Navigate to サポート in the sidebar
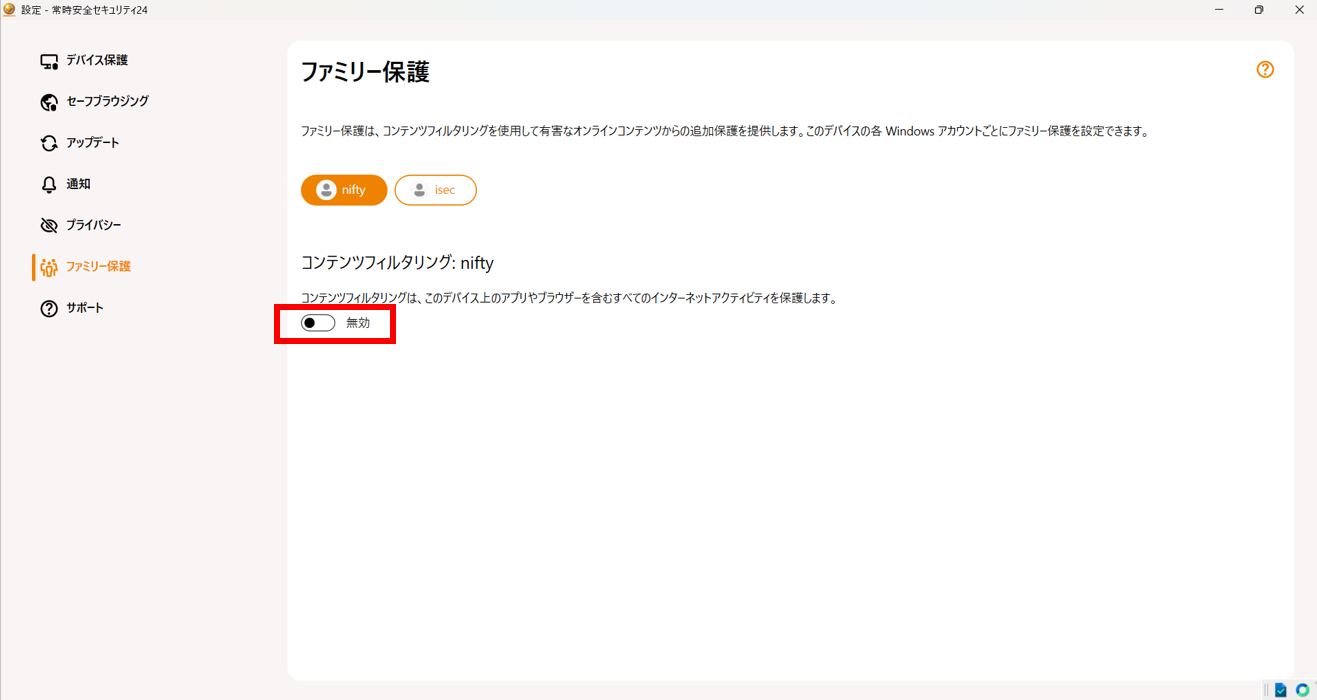 click(83, 307)
